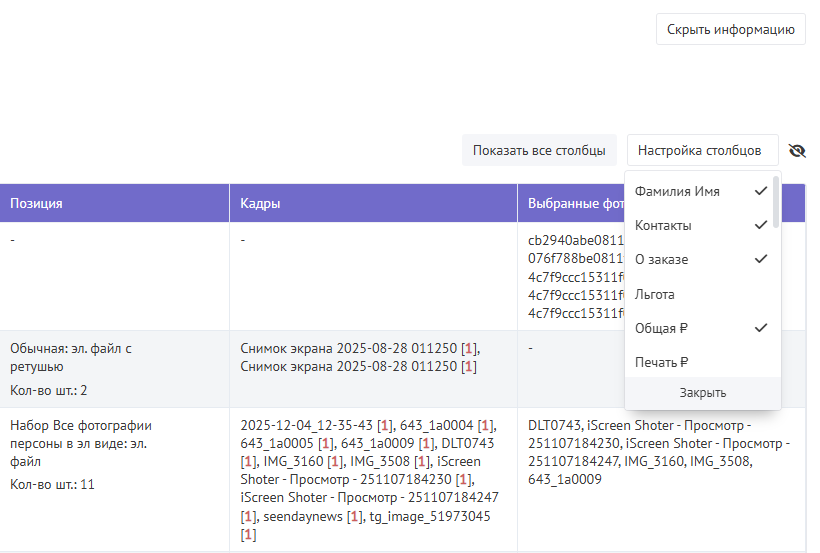The width and height of the screenshot is (820, 553).
Task: Select the Печать ₽ column option
Action: coord(700,362)
